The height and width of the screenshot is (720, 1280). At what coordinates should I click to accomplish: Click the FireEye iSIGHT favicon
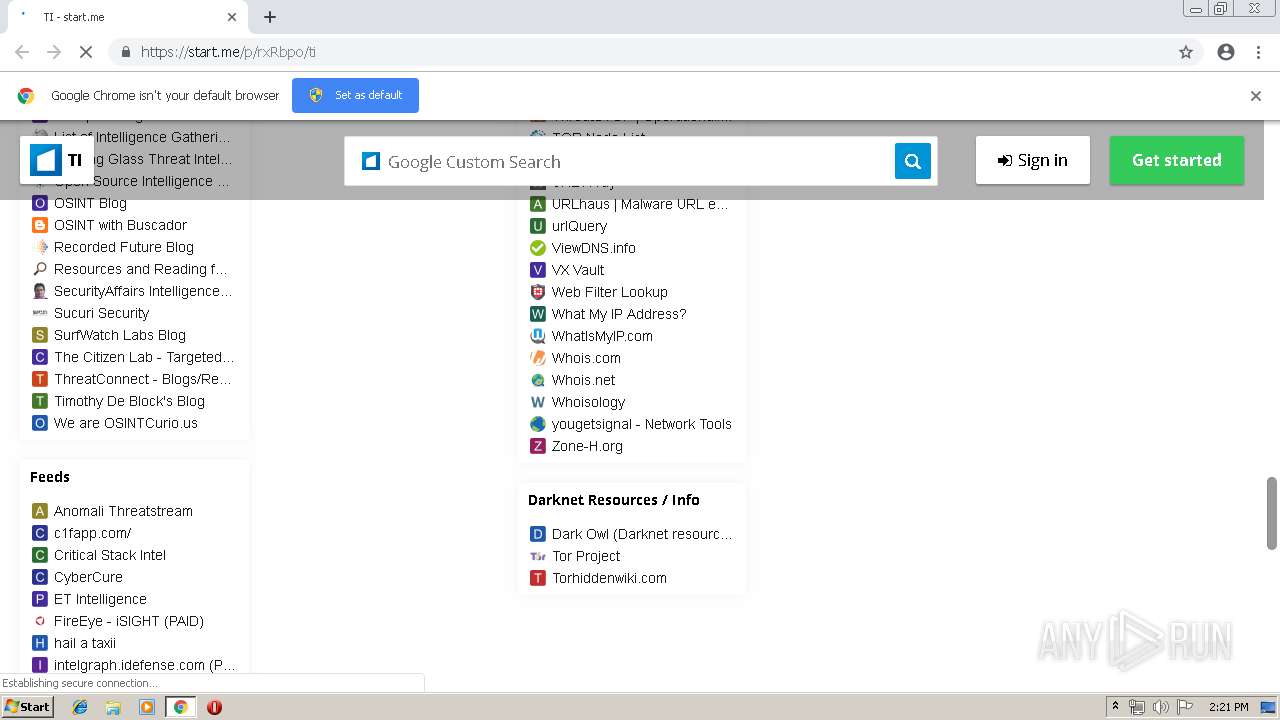click(x=40, y=621)
